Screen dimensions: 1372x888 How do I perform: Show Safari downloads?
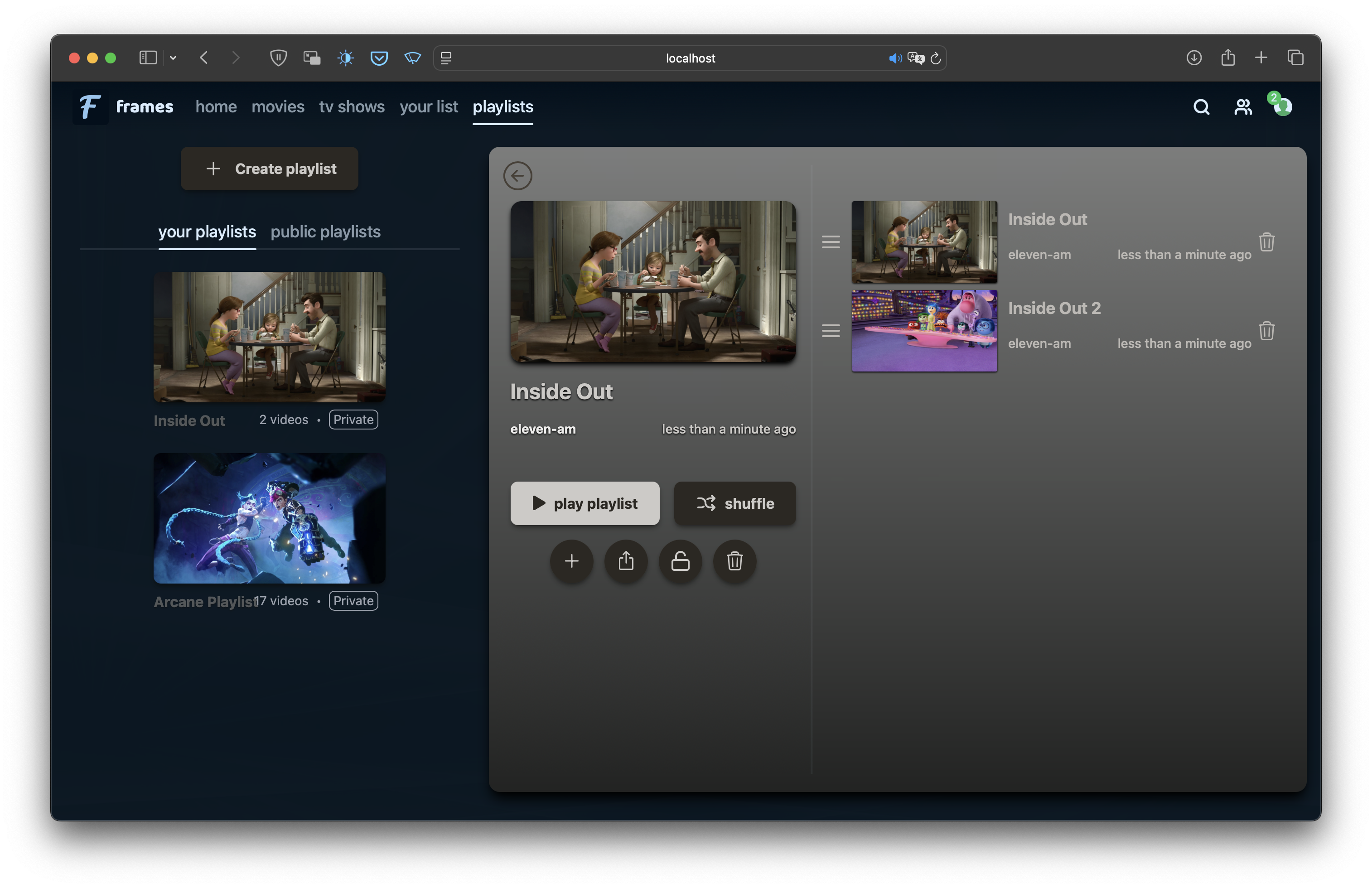pyautogui.click(x=1194, y=58)
